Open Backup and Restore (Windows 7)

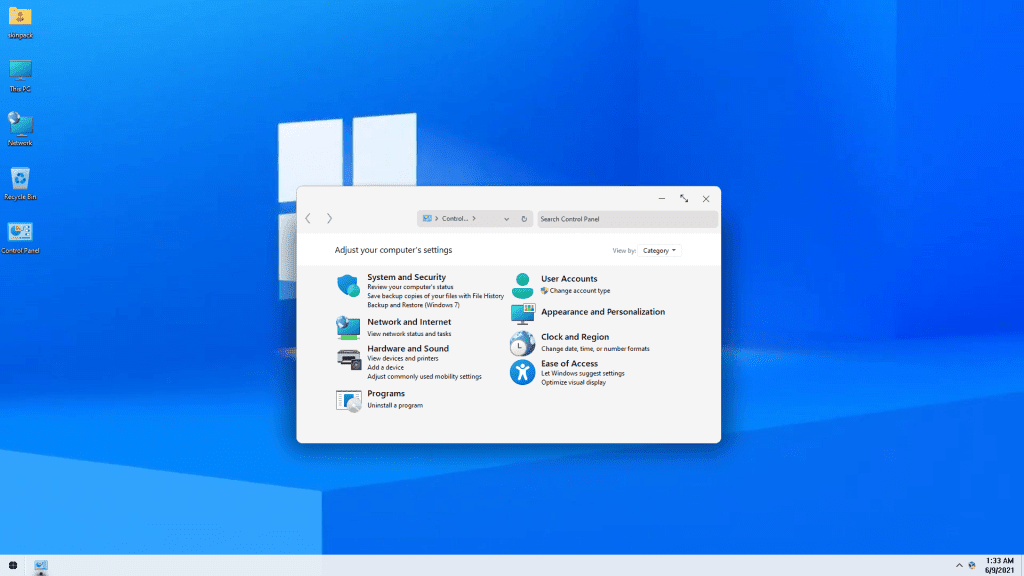pyautogui.click(x=413, y=305)
